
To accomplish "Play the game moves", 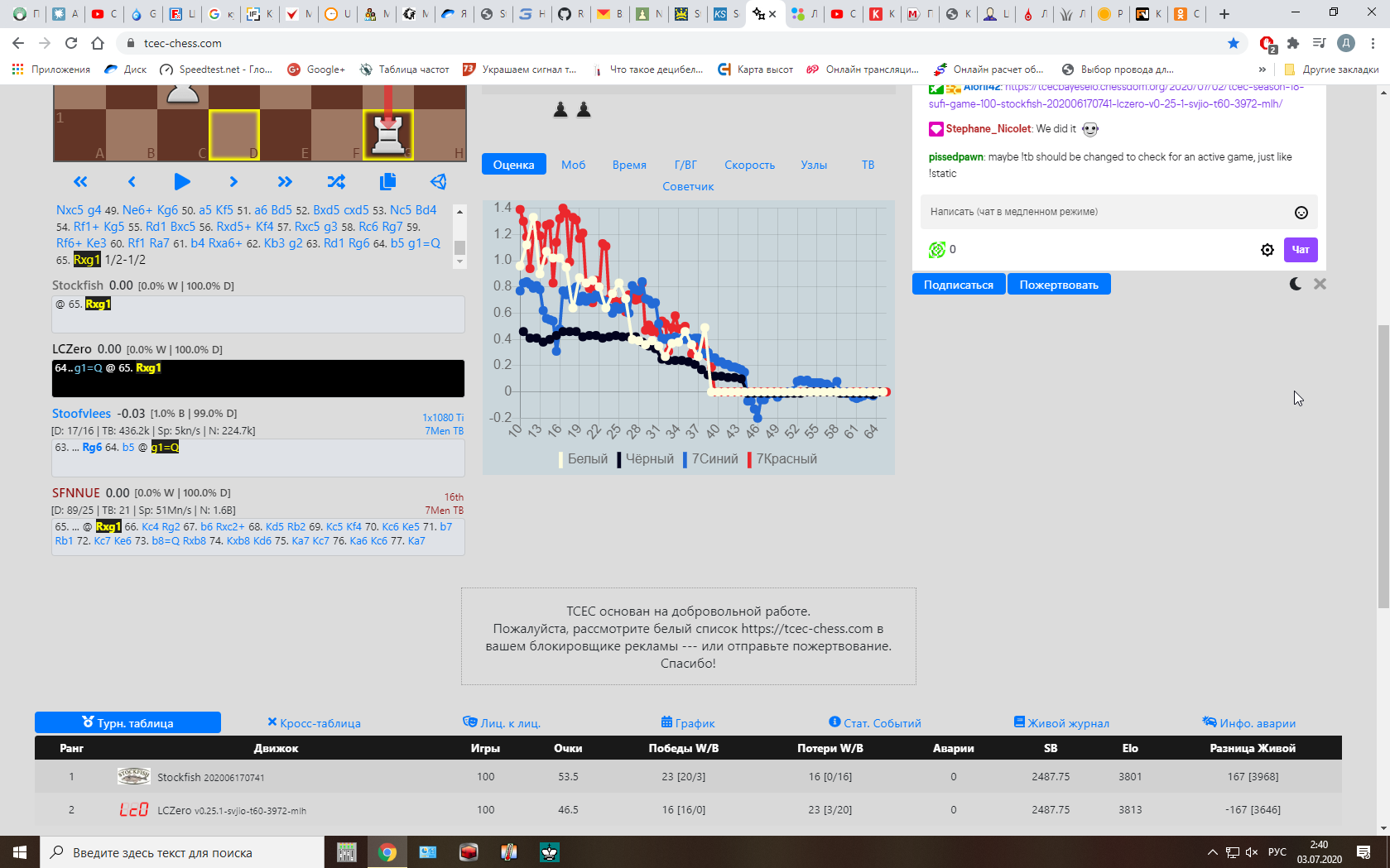I will 182,182.
